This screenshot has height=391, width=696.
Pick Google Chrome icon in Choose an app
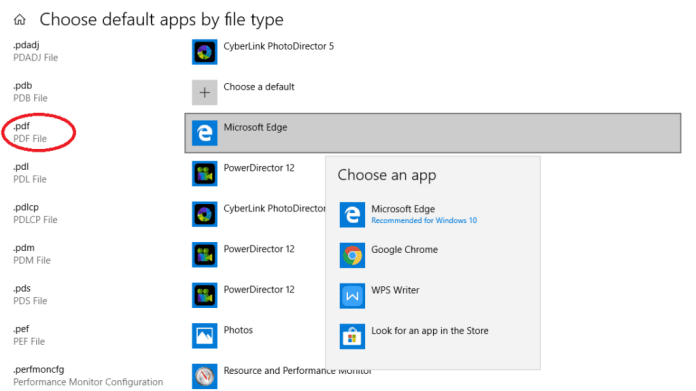[x=352, y=255]
